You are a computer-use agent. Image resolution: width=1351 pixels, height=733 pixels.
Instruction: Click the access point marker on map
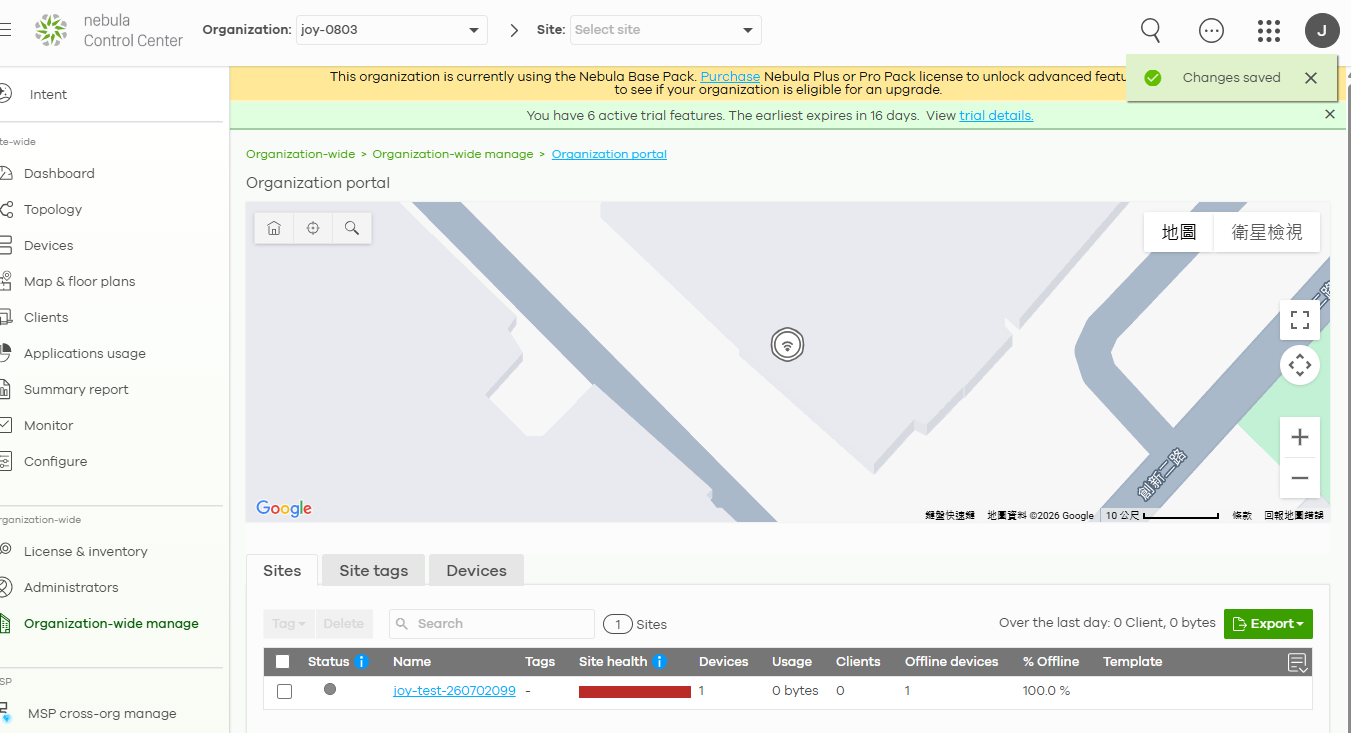788,345
